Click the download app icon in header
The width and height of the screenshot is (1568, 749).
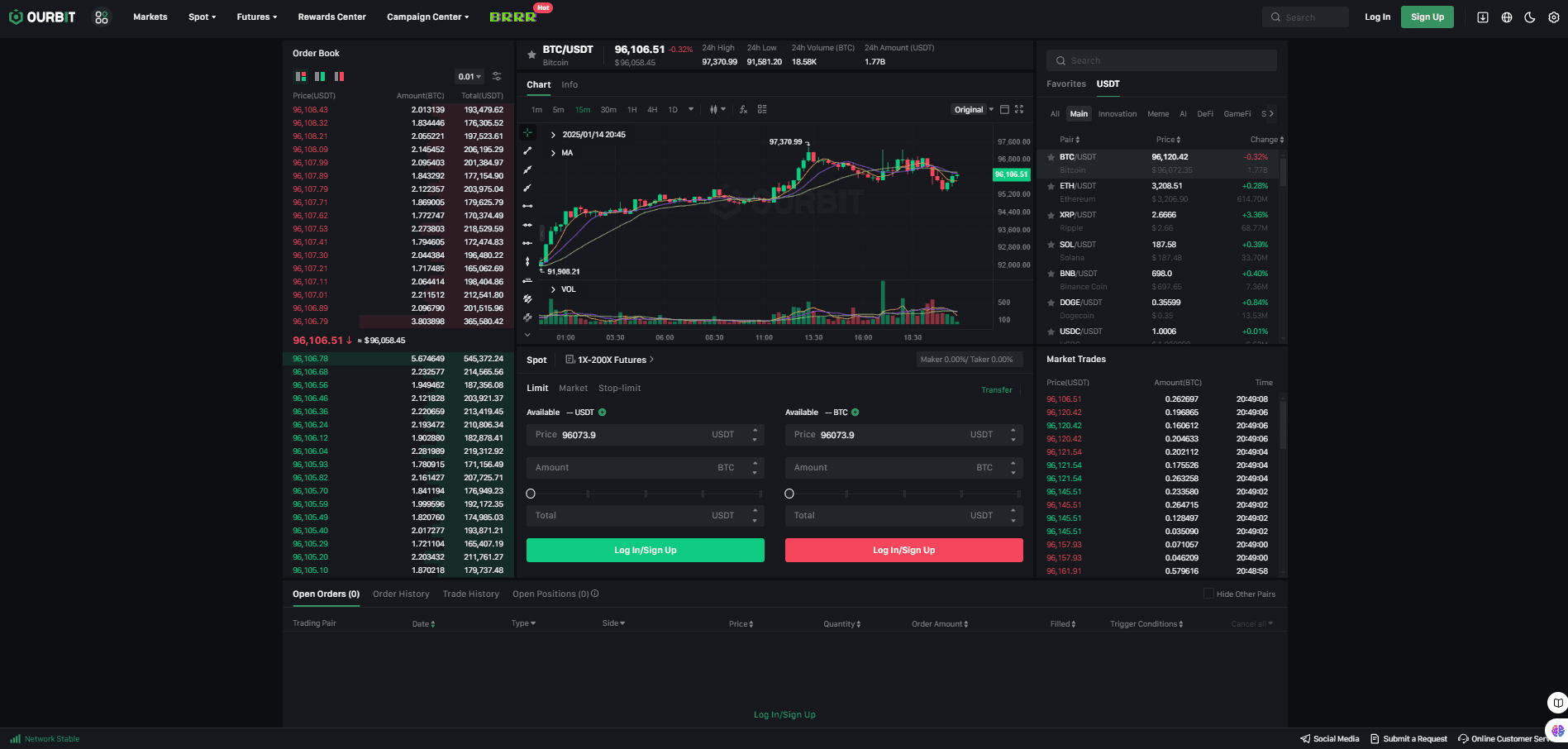click(1483, 17)
